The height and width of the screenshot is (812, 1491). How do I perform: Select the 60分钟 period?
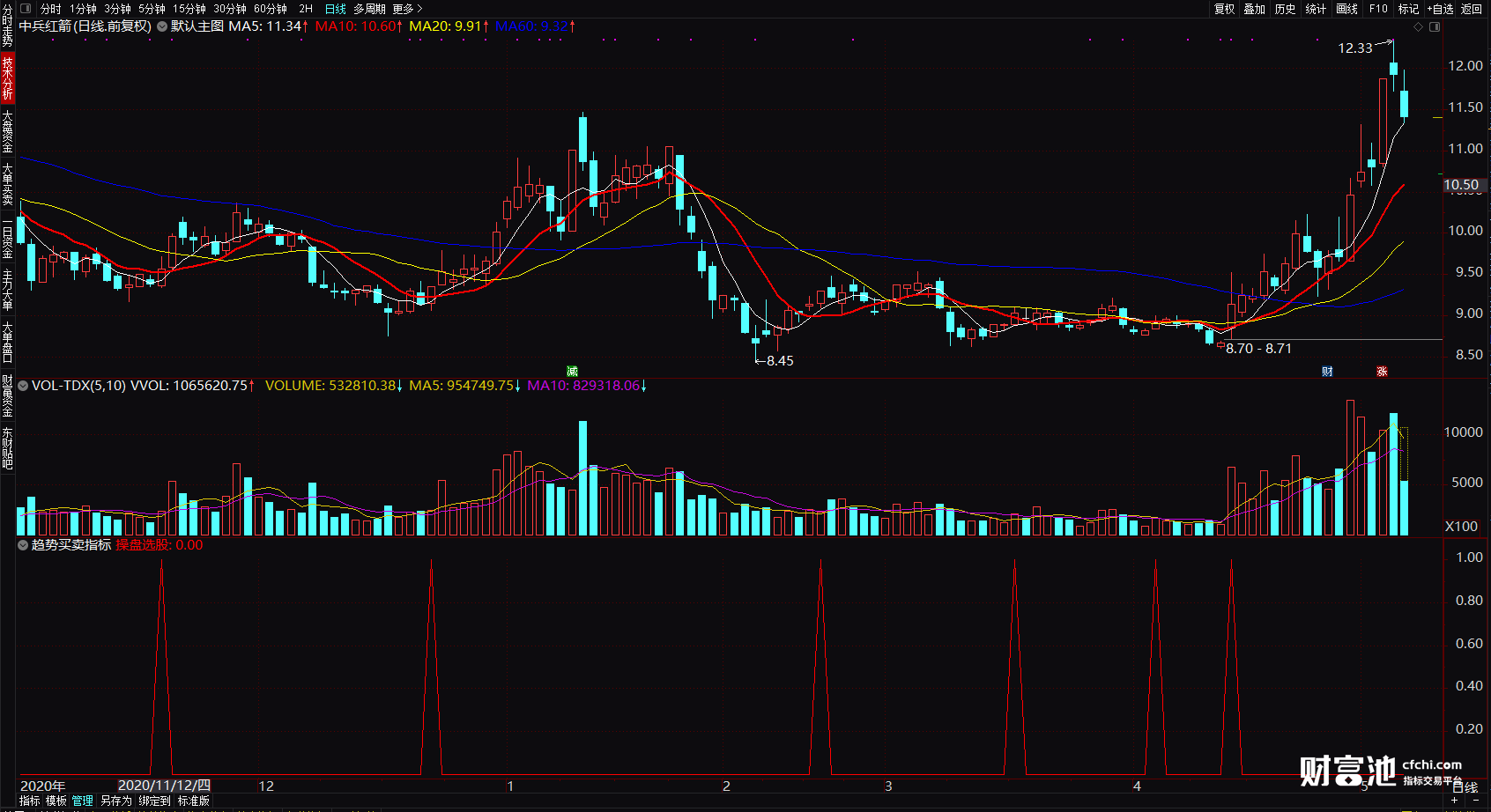pos(271,9)
